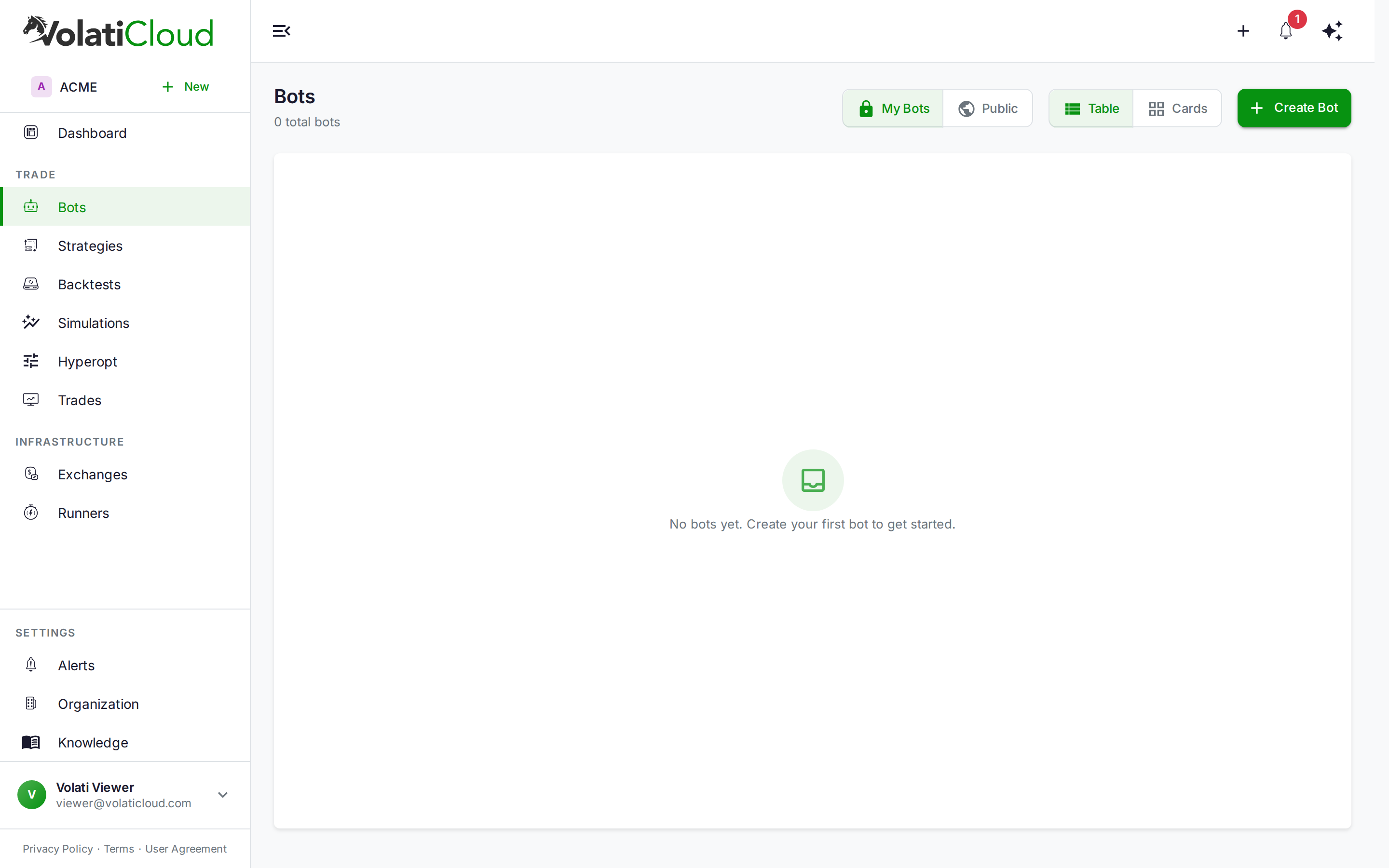Click the Hyperopt sliders icon
1389x868 pixels.
point(31,361)
